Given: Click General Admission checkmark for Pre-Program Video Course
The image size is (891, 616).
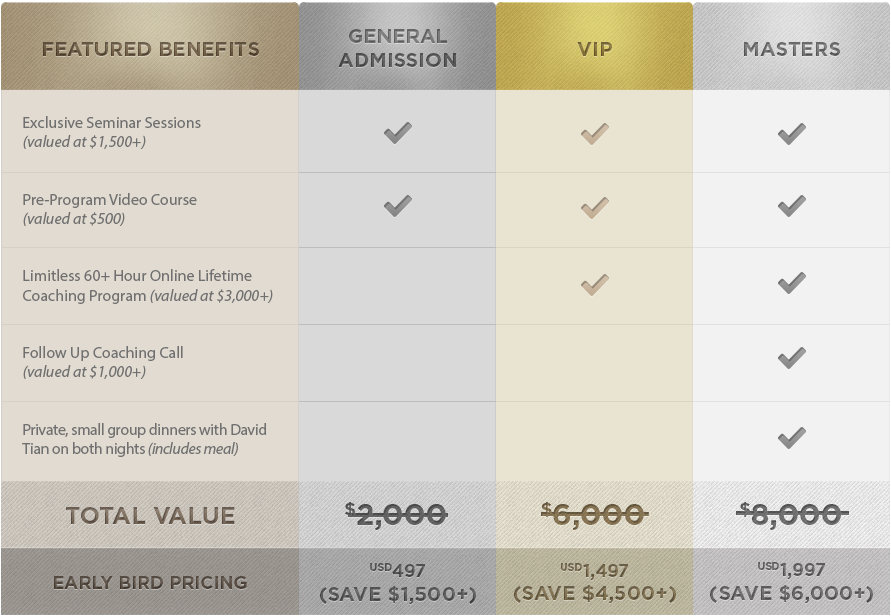Looking at the screenshot, I should click(398, 206).
